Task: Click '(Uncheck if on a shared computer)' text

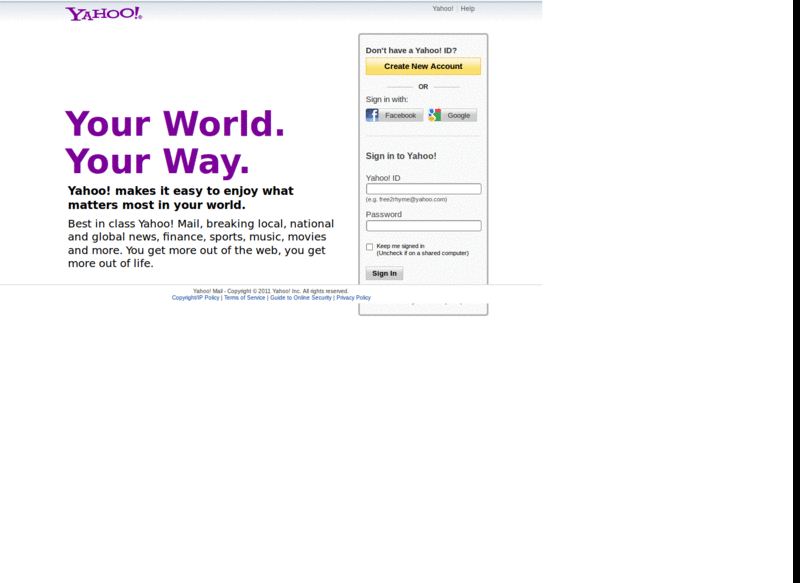Action: 422,253
